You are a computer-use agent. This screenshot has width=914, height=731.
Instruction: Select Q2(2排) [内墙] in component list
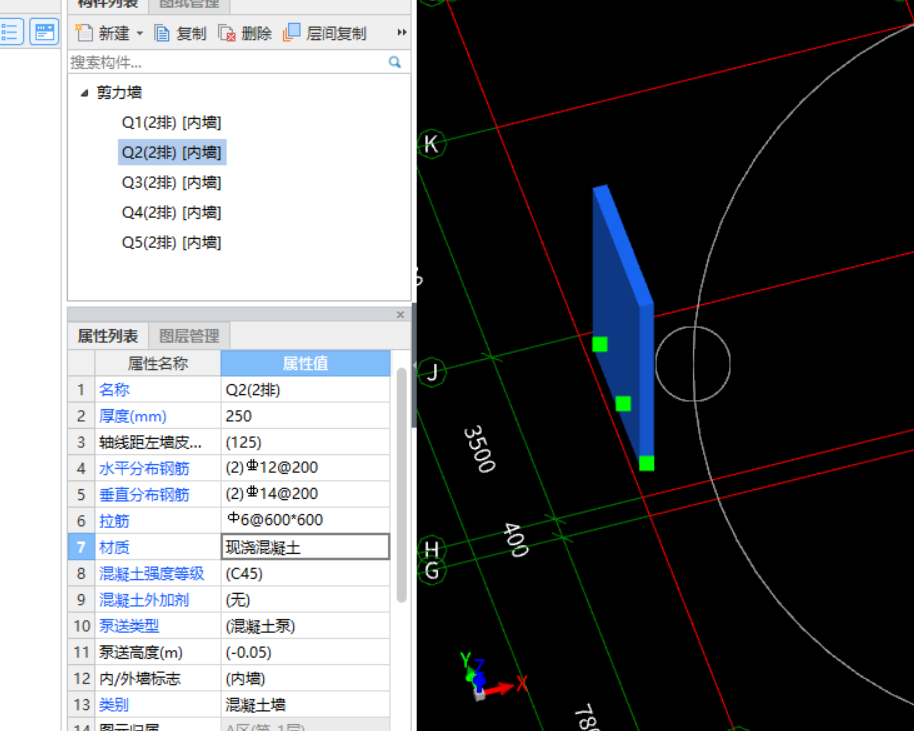tap(171, 153)
